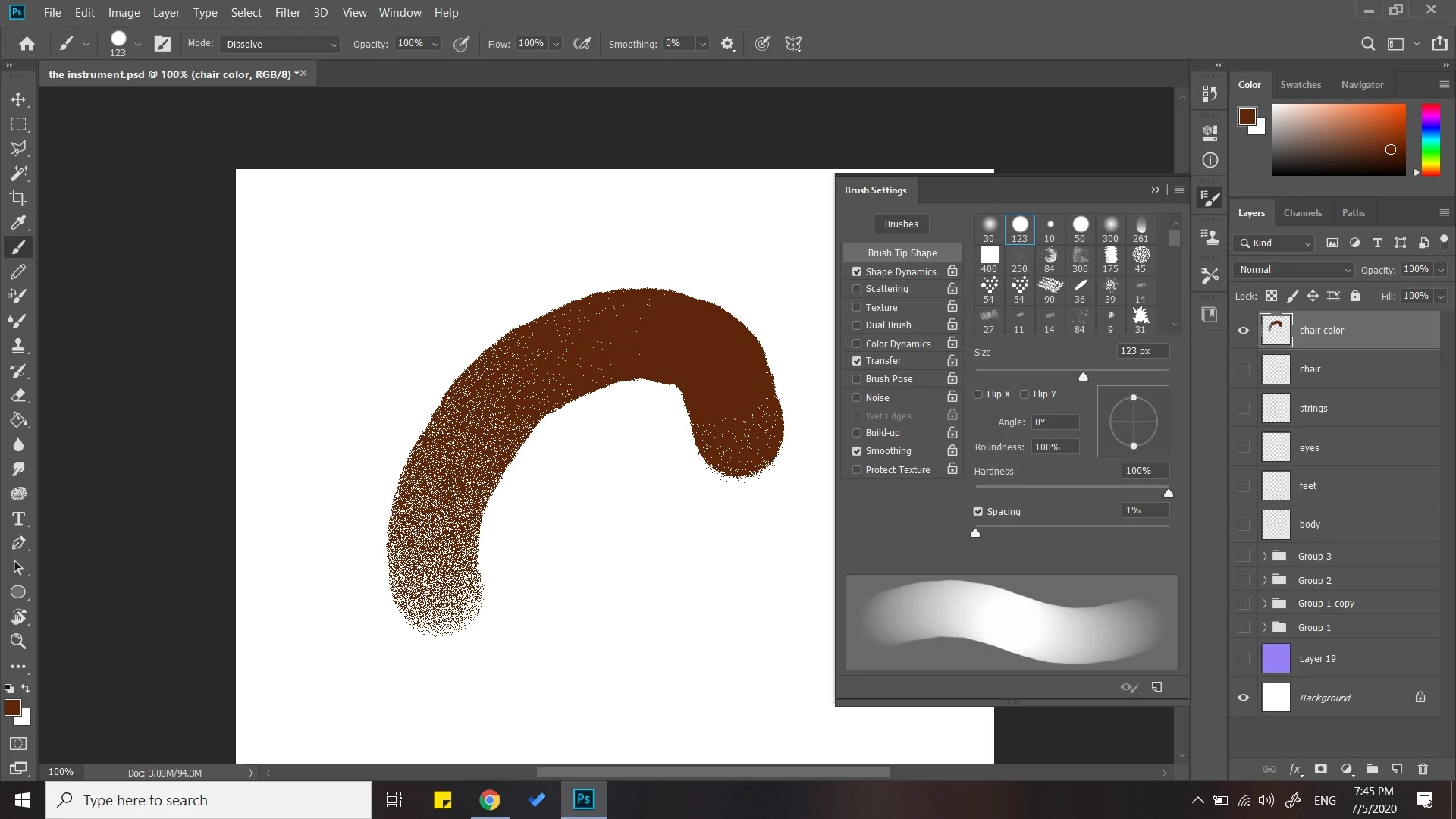
Task: Open the Filter menu
Action: pyautogui.click(x=287, y=13)
